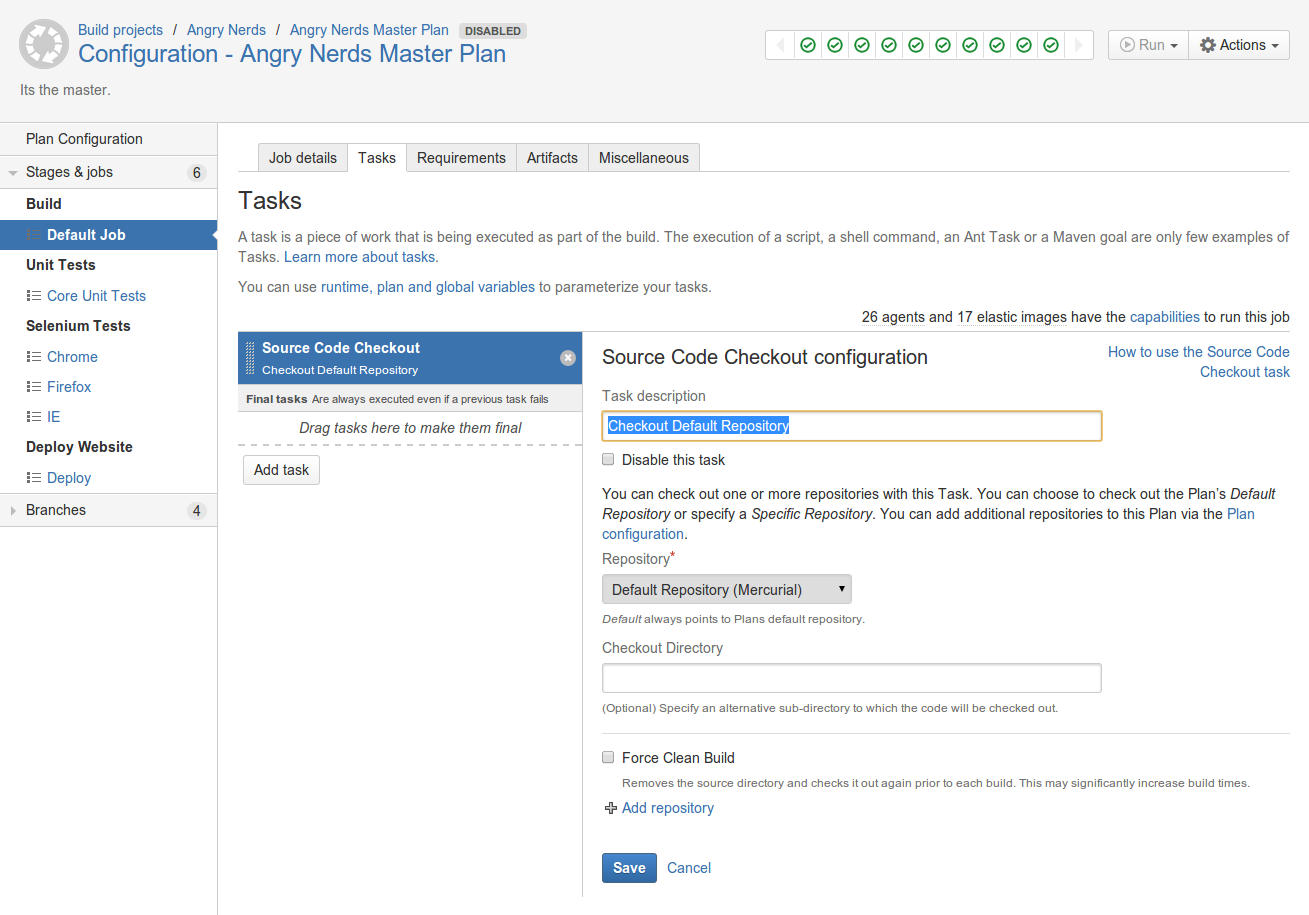Remove the Source Code Checkout task

coord(568,358)
